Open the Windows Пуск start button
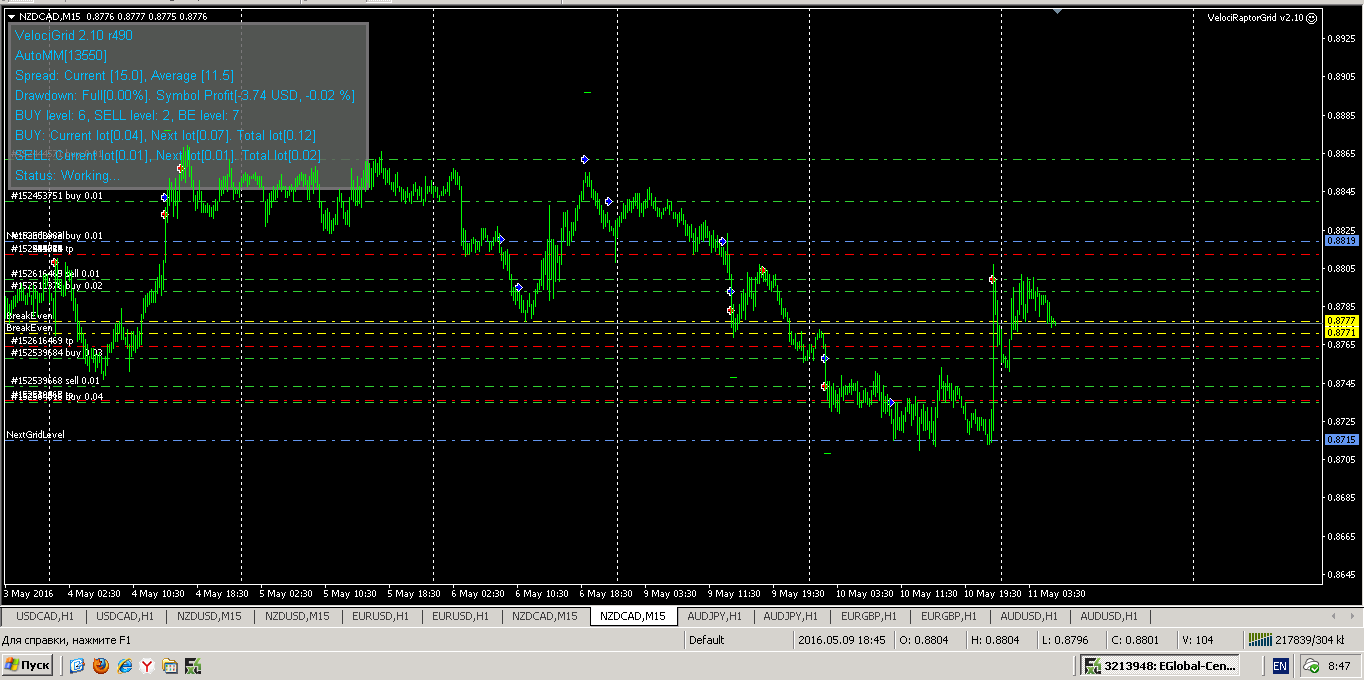This screenshot has height=680, width=1364. [28, 665]
